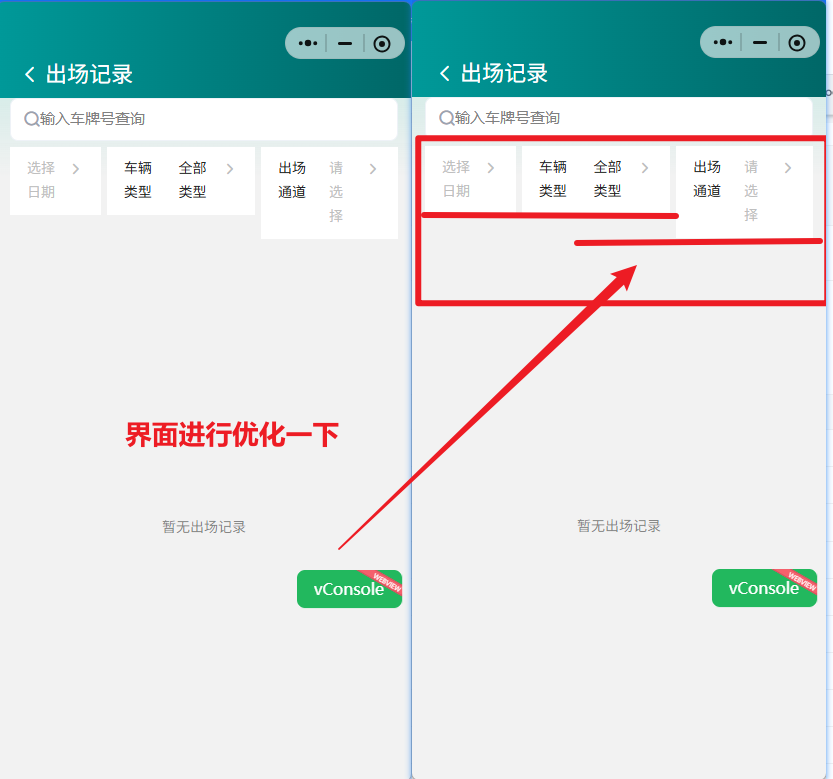
Task: Choose 出场通道 in the left panel
Action: click(328, 192)
